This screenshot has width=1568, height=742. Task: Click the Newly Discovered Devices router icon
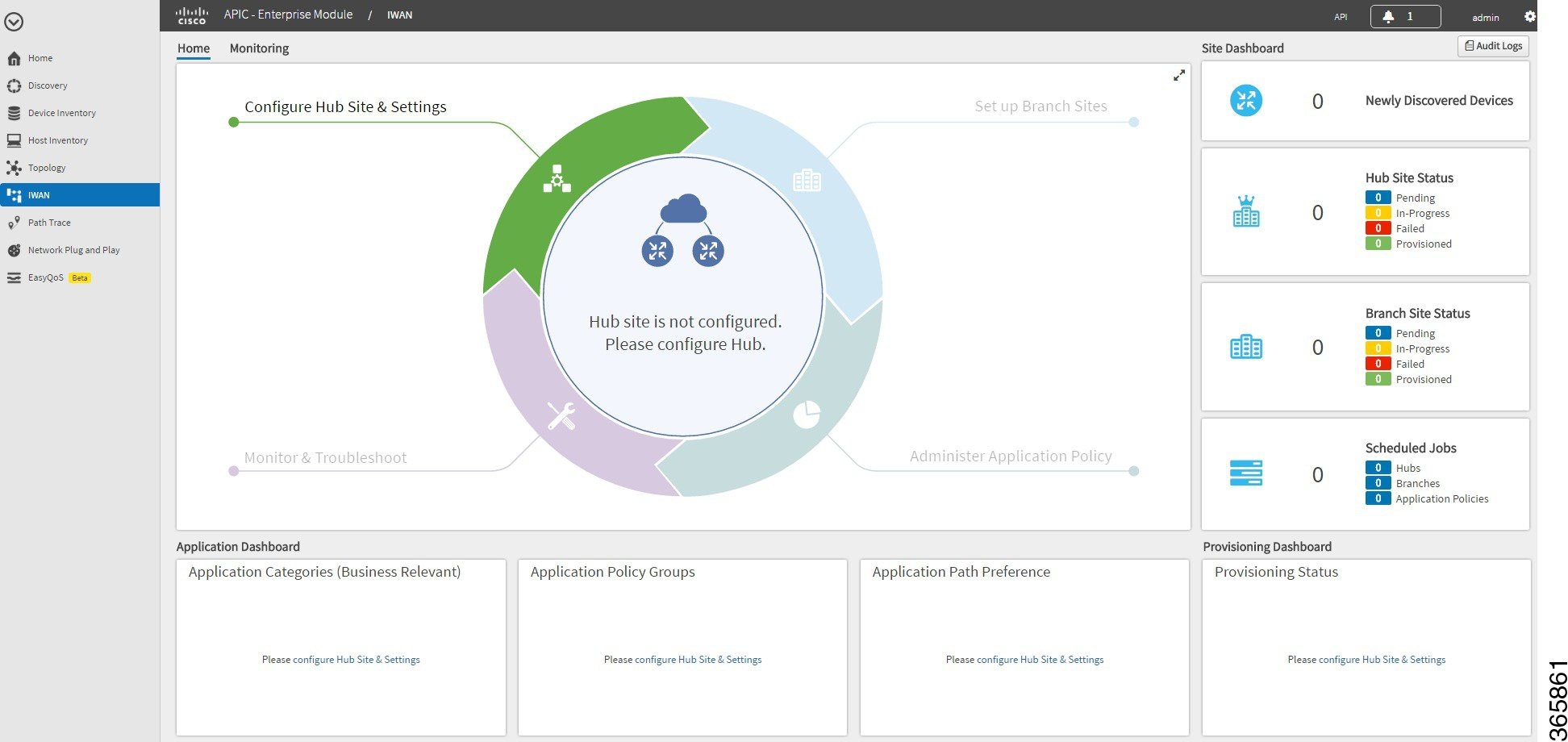1245,101
